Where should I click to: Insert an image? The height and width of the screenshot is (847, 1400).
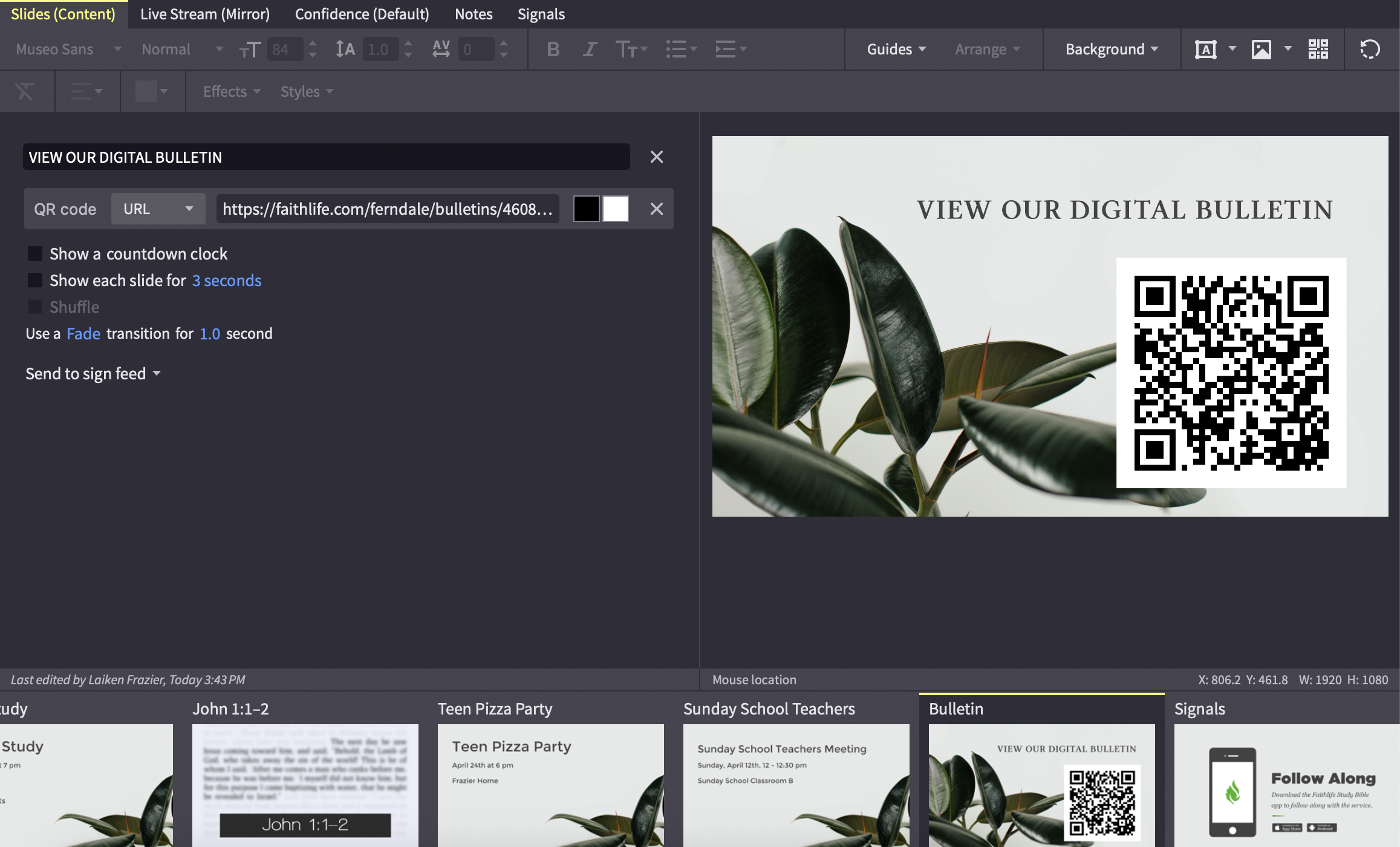coord(1261,49)
